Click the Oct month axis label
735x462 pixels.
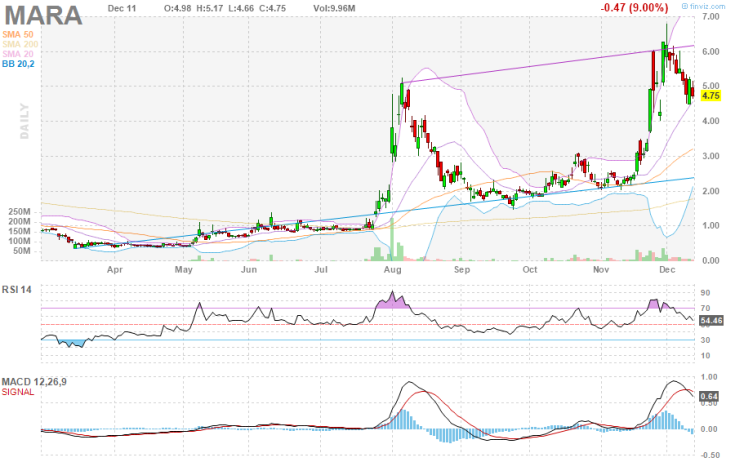530,270
